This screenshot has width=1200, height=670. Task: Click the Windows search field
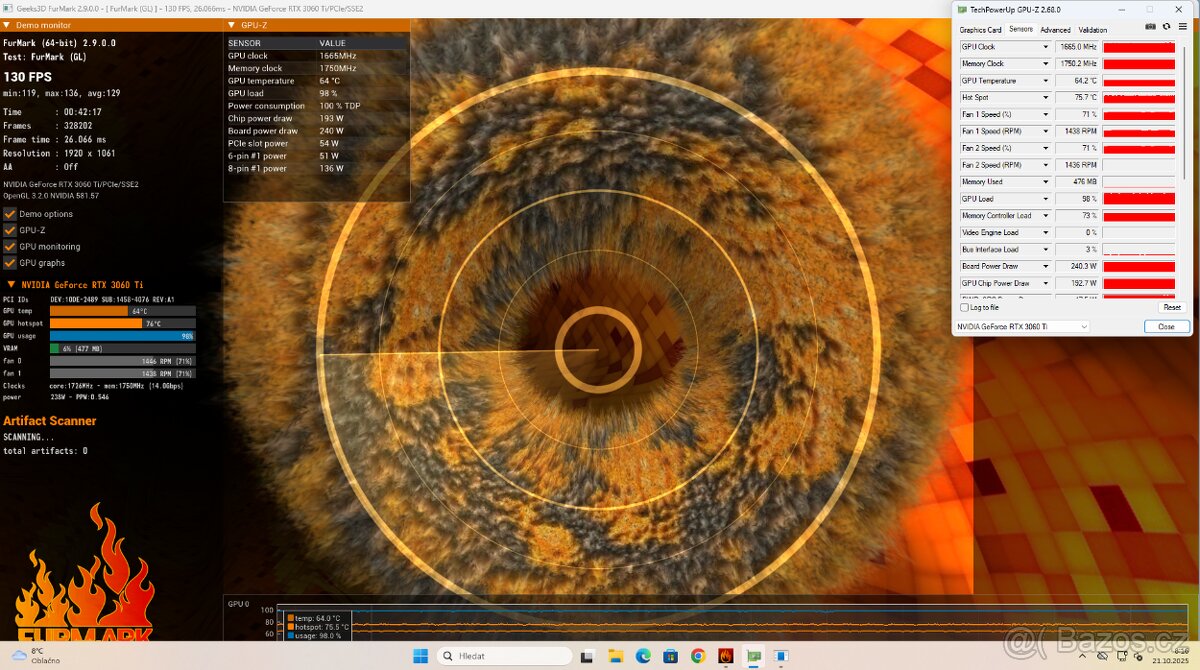click(505, 657)
